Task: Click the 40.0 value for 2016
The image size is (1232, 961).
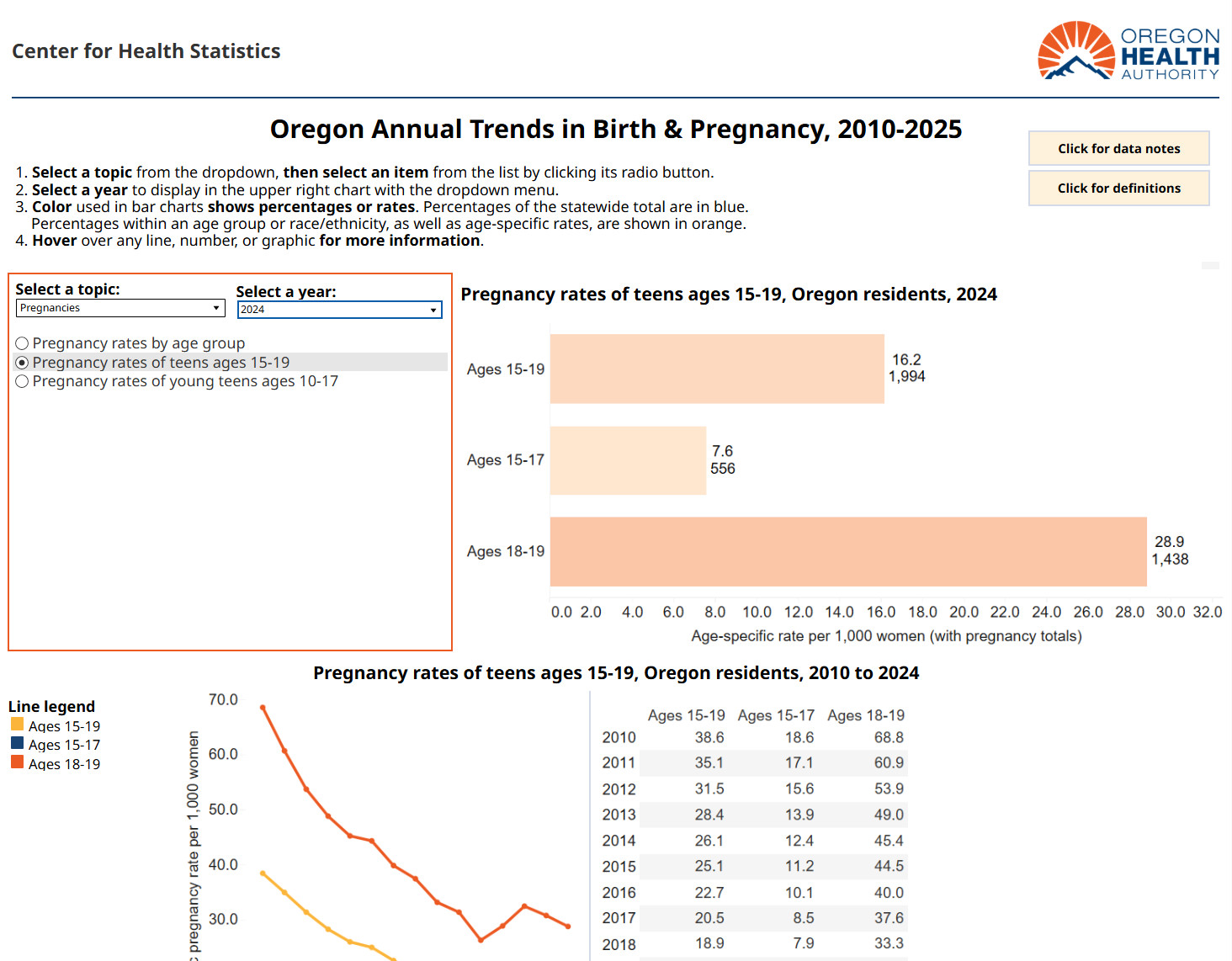Action: 889,892
